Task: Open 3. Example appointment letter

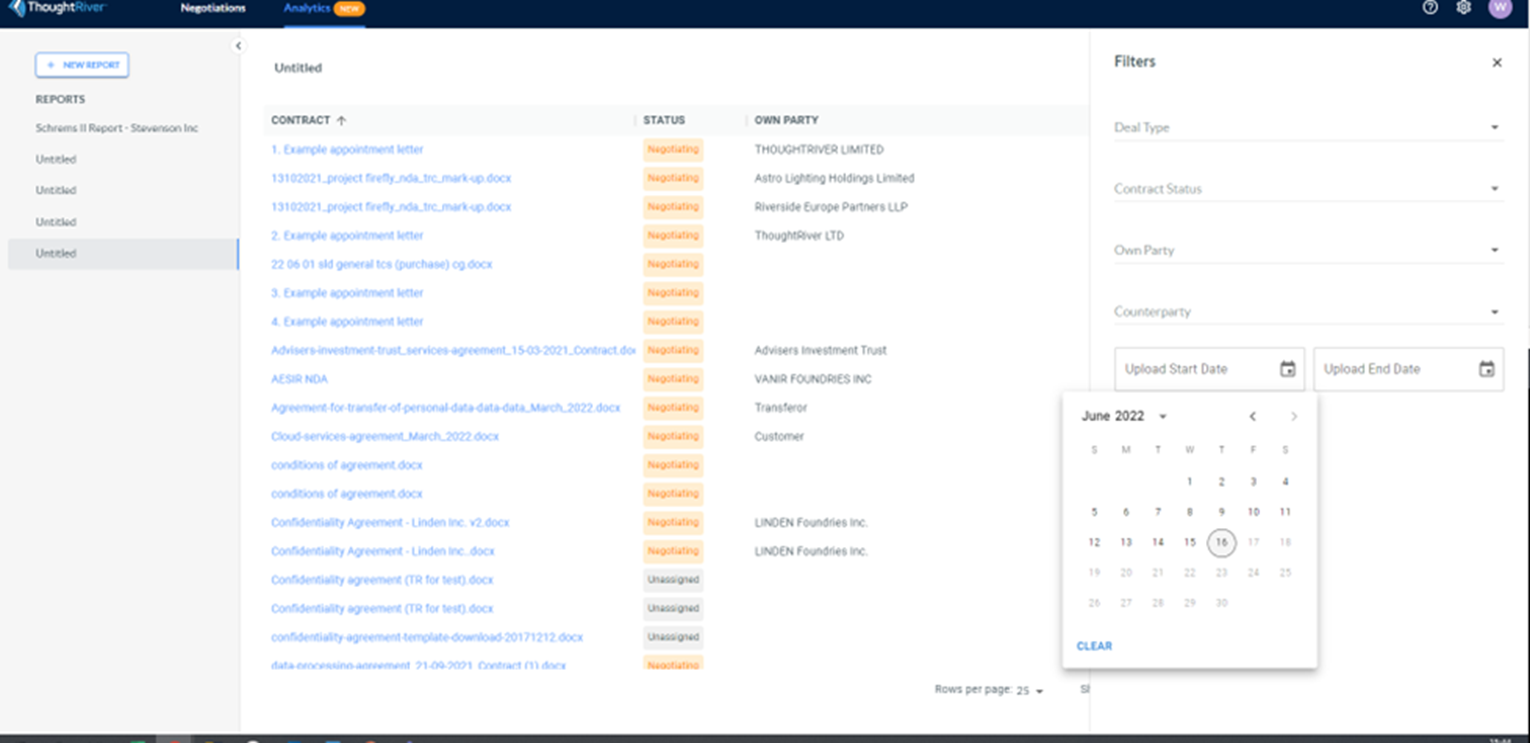Action: tap(347, 293)
